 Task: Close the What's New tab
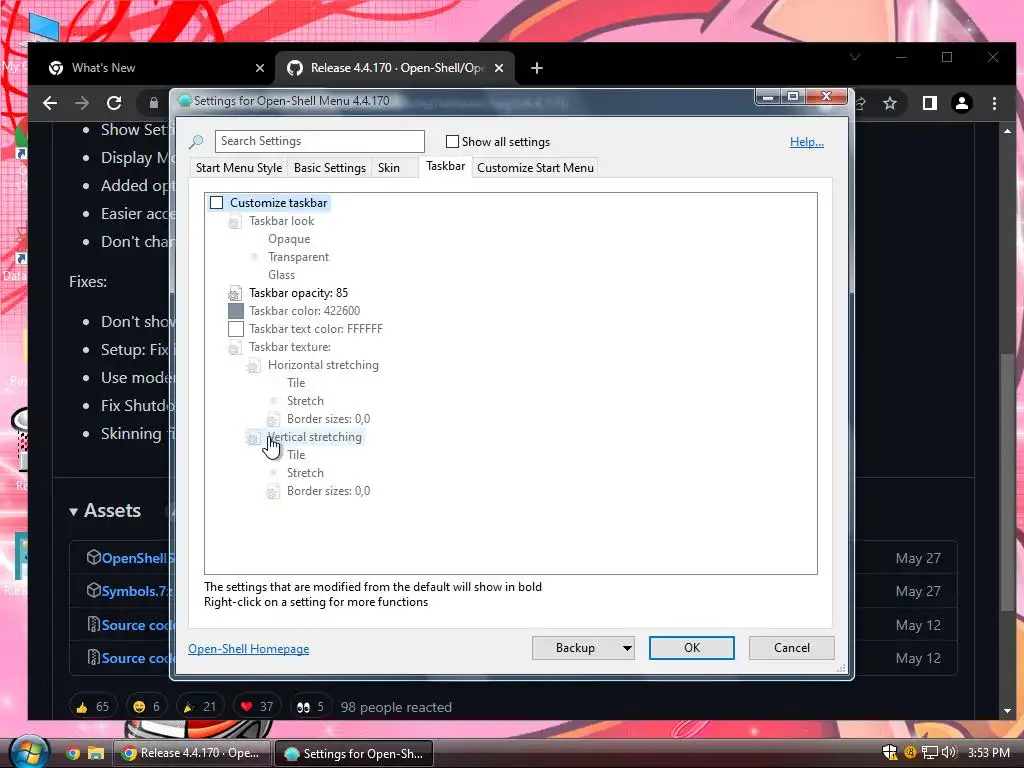[x=260, y=68]
